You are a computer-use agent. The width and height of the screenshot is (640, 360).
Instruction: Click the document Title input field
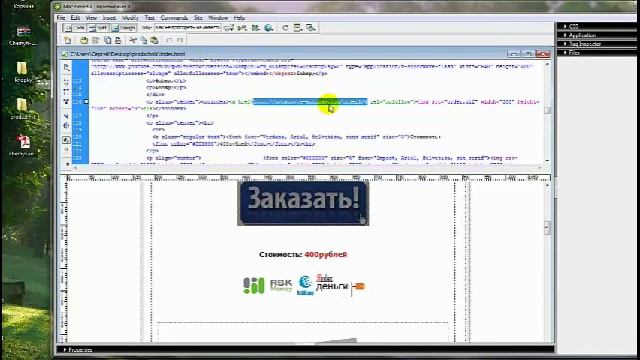(x=188, y=28)
